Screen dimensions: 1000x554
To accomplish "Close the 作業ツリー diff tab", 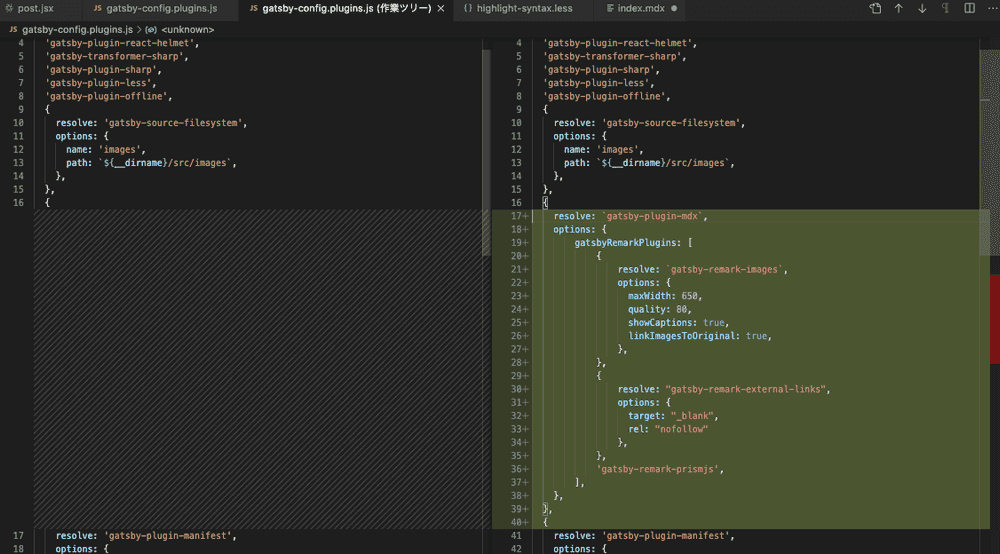I will click(441, 8).
